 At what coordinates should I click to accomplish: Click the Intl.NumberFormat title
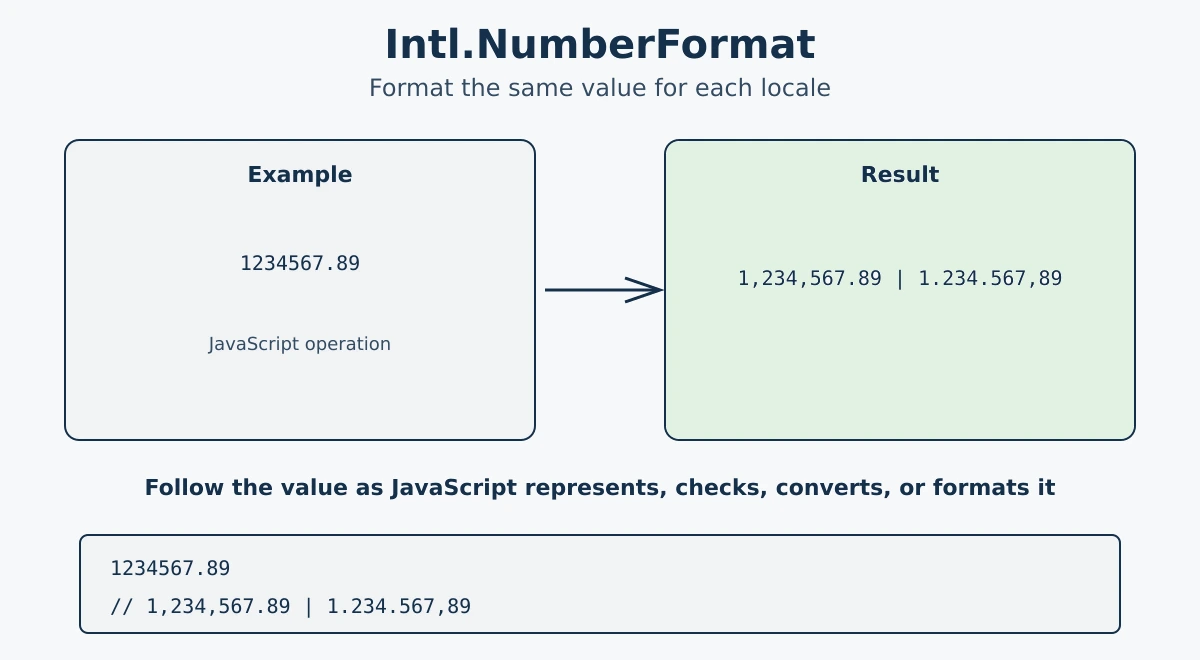point(600,45)
